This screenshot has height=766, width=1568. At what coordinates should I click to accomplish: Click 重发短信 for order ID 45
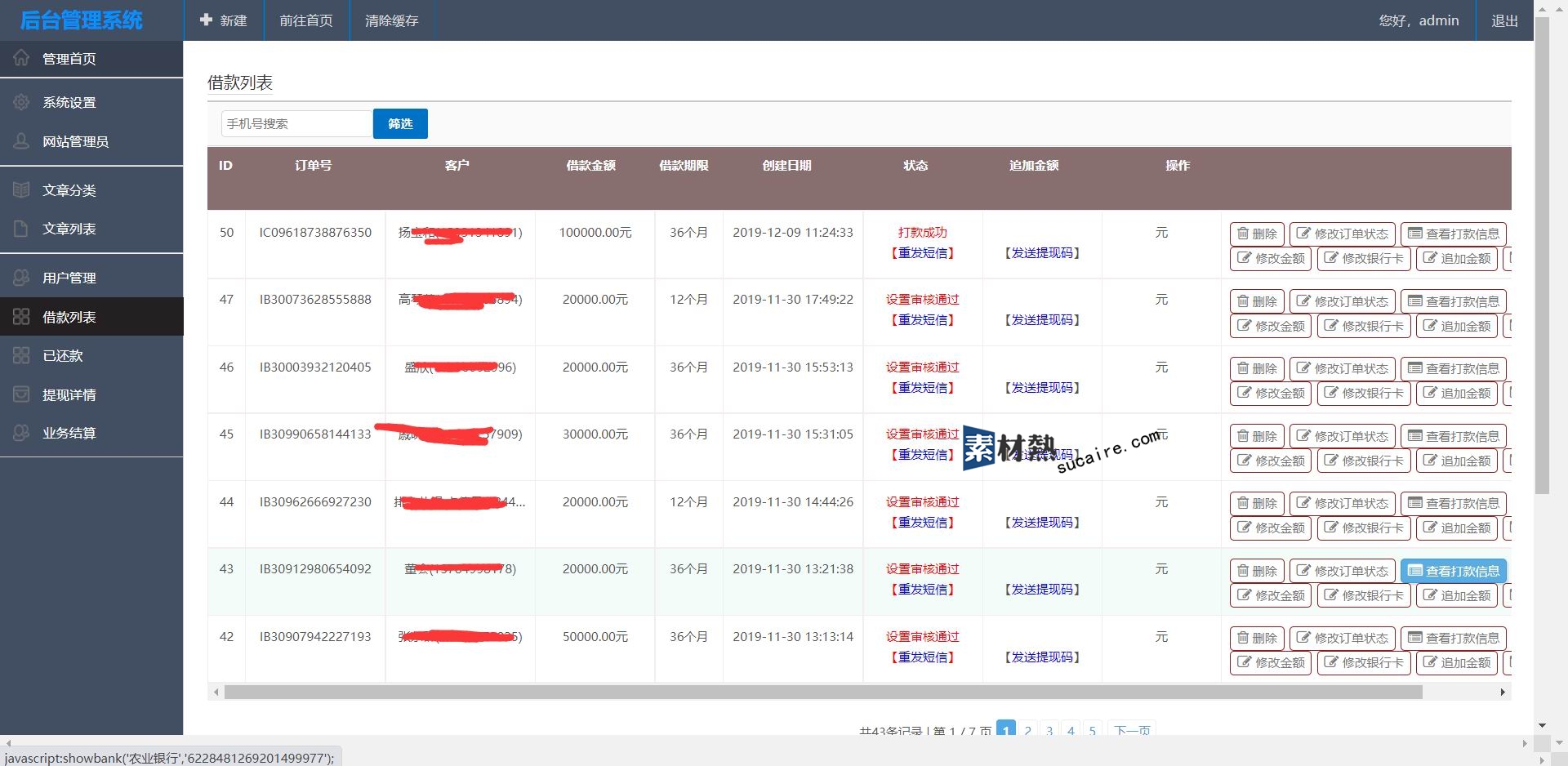coord(923,455)
